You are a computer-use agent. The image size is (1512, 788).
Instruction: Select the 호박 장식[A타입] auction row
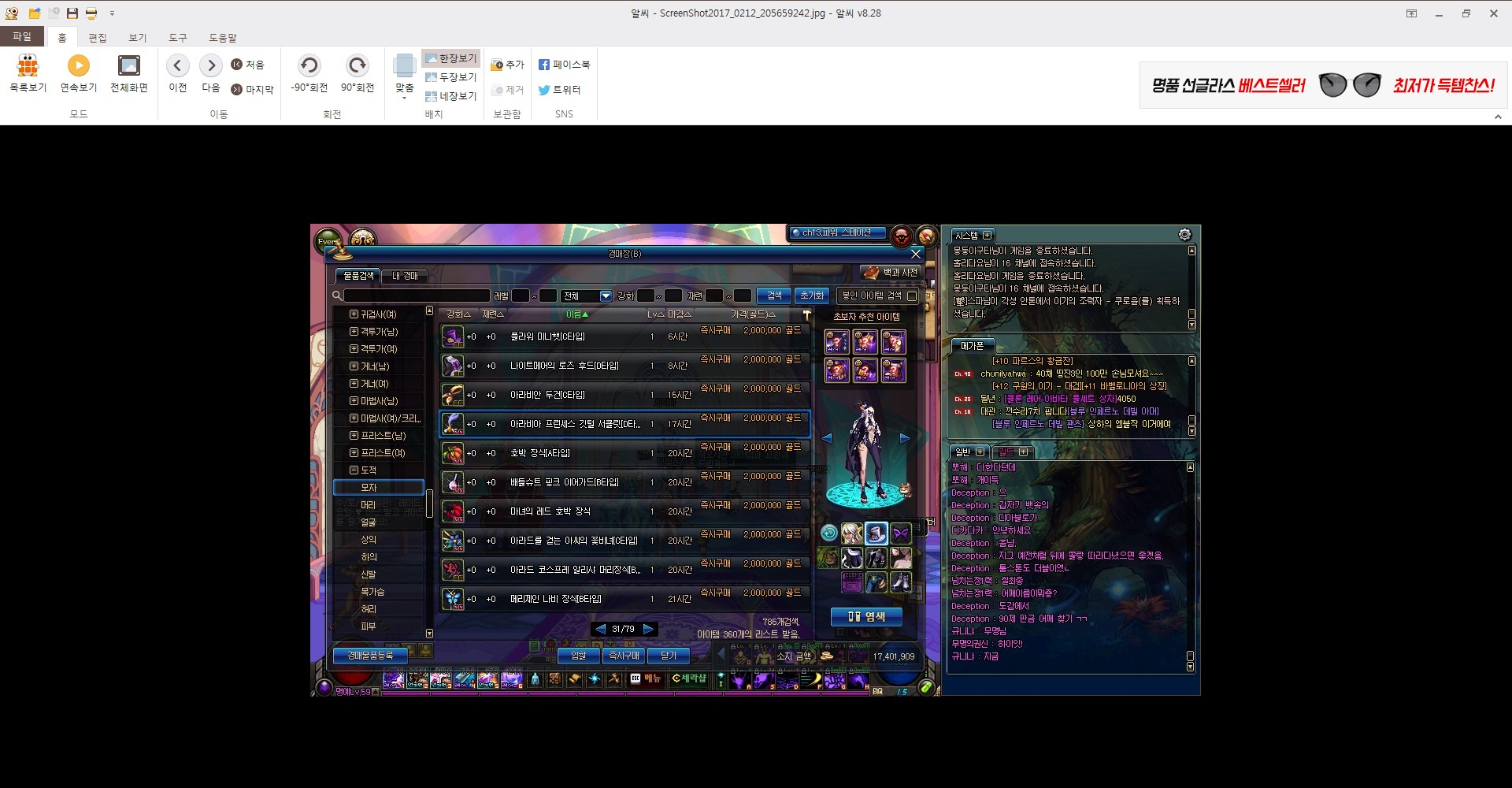[624, 453]
